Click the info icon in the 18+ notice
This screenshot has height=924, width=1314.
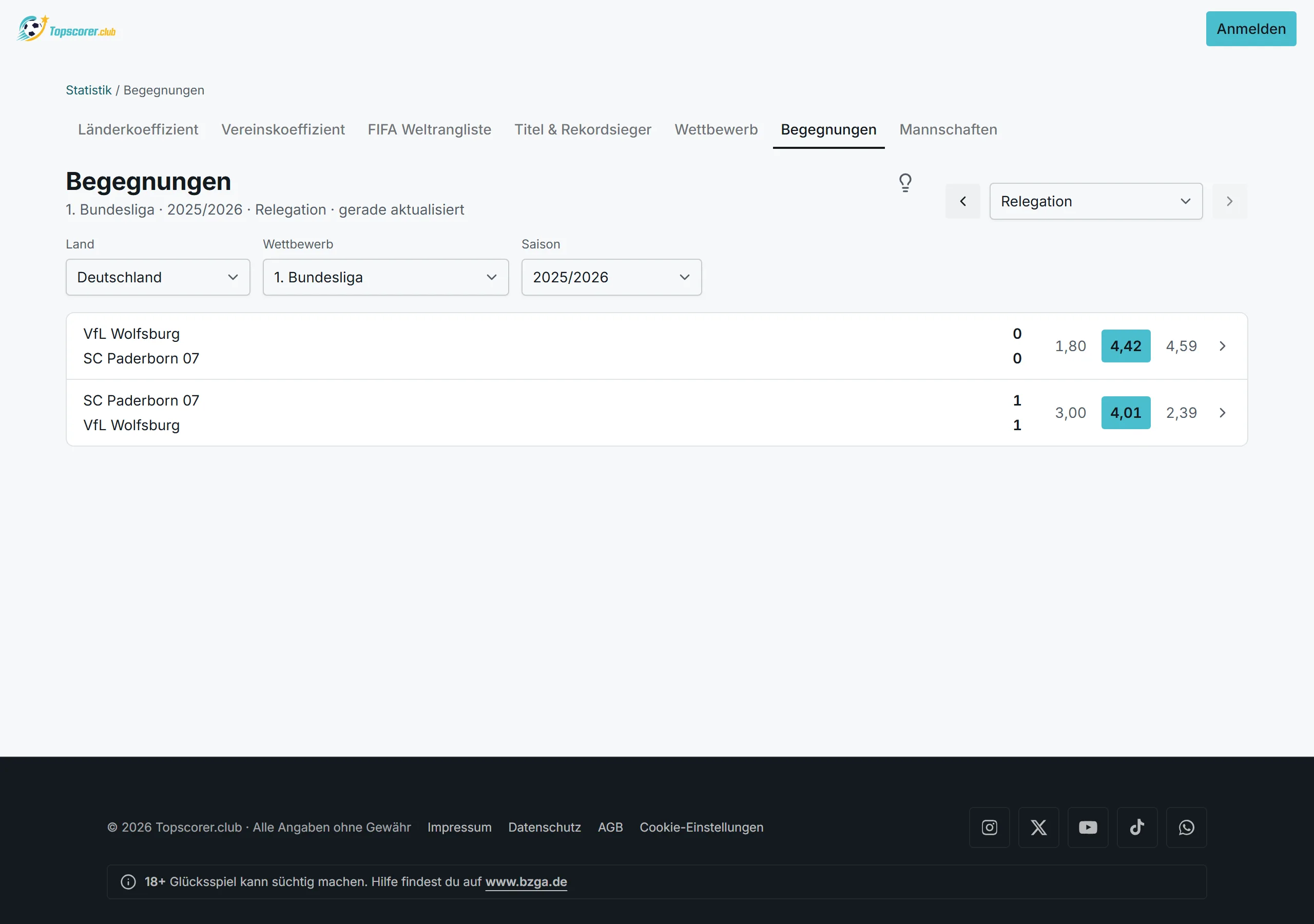(x=128, y=881)
